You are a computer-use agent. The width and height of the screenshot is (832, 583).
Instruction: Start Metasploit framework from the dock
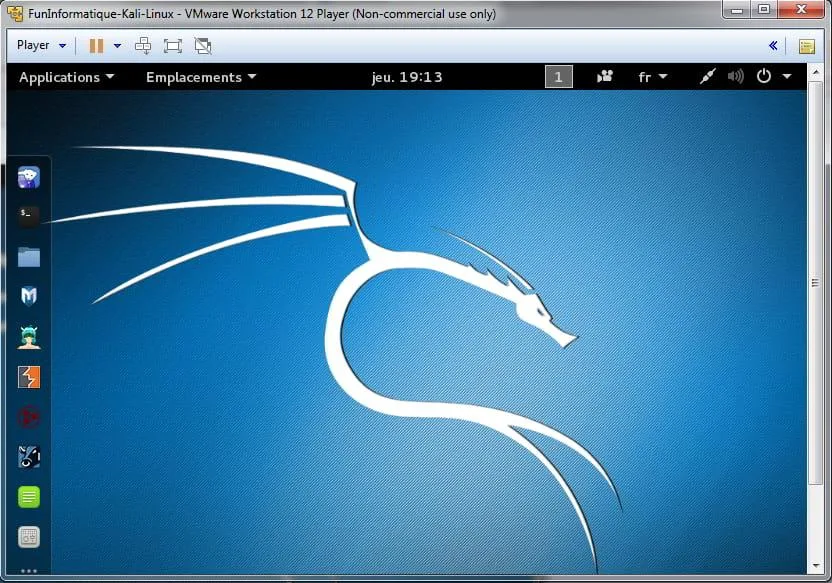[x=29, y=297]
